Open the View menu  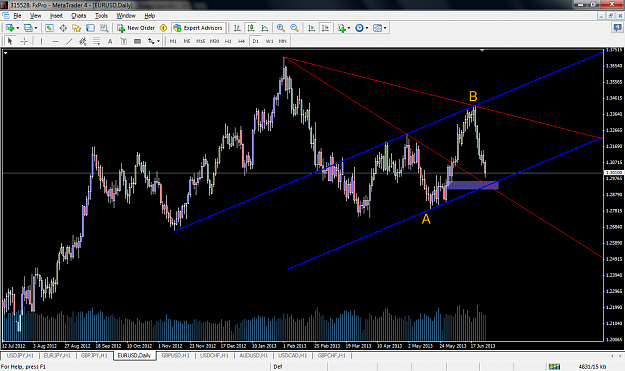coord(35,16)
